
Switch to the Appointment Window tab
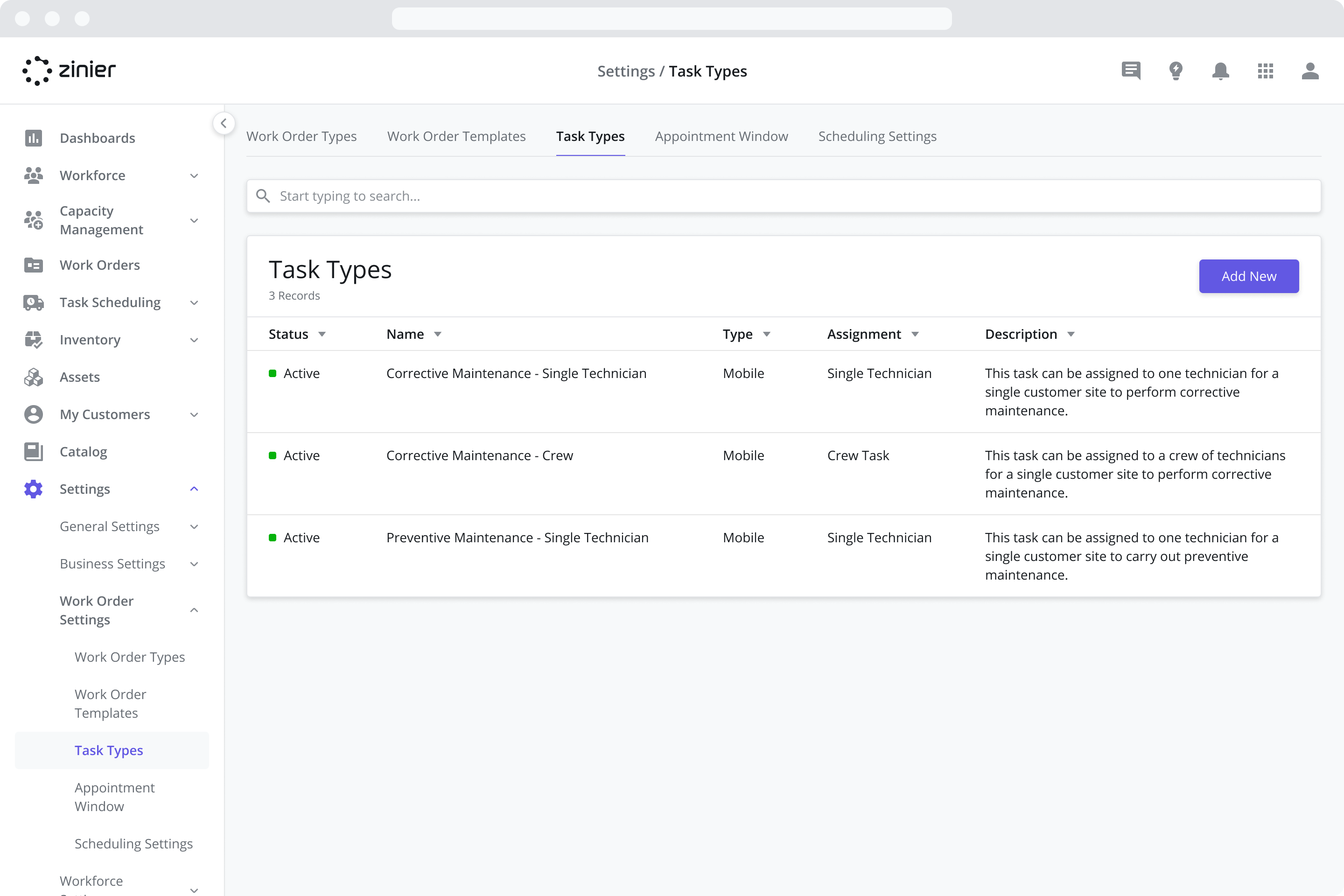721,136
